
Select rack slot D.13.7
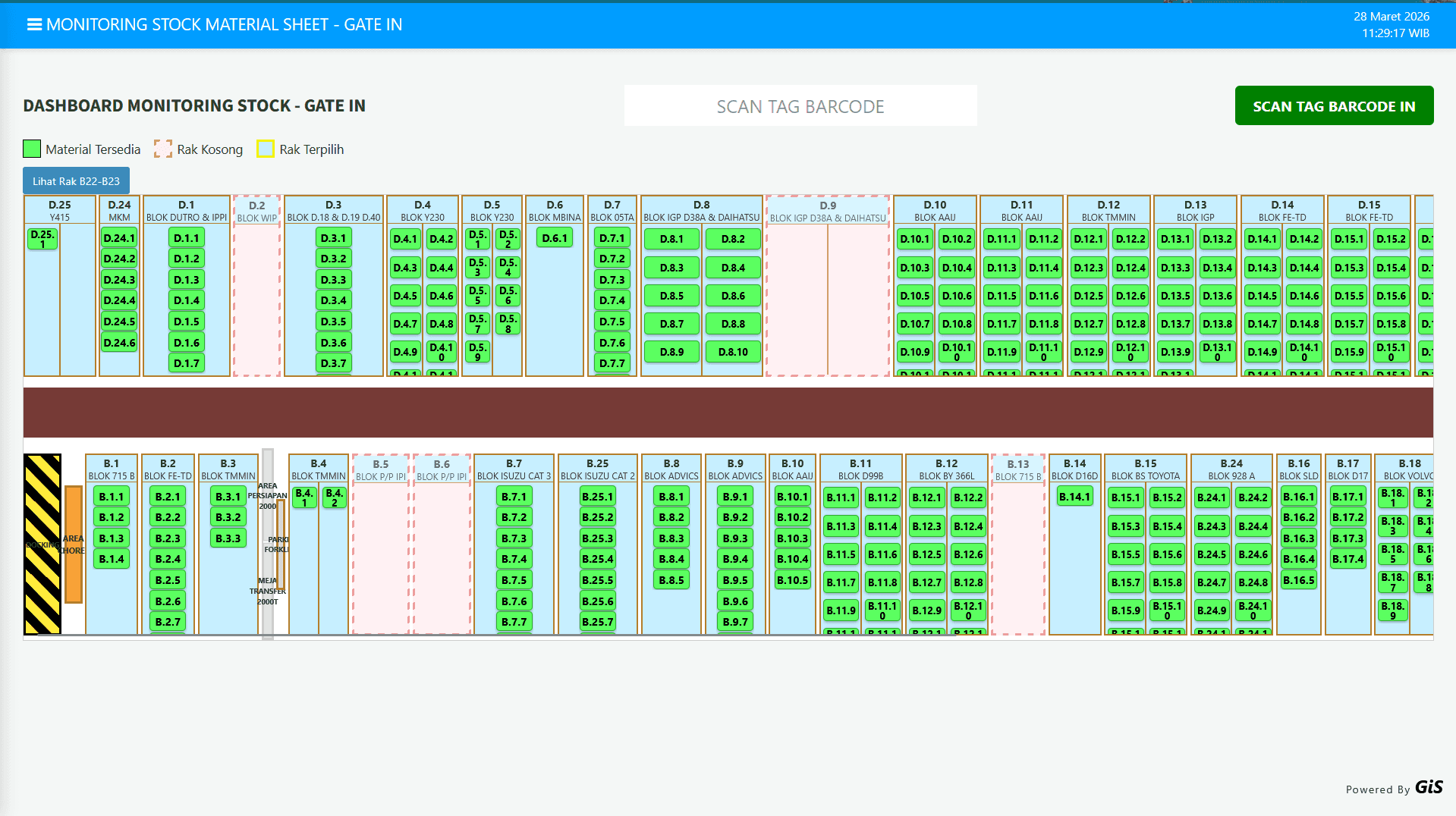1175,324
